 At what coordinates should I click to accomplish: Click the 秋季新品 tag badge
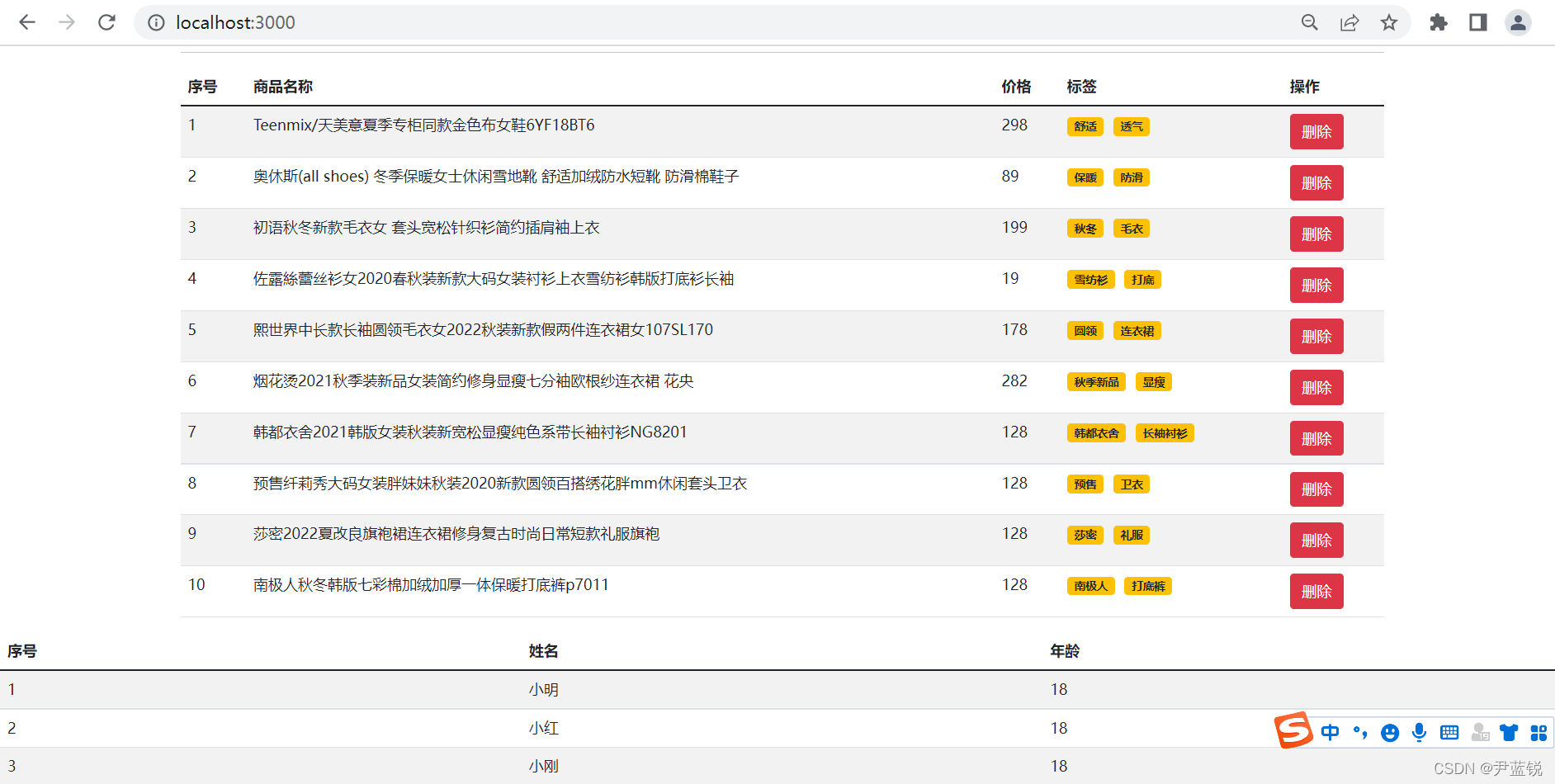tap(1097, 382)
